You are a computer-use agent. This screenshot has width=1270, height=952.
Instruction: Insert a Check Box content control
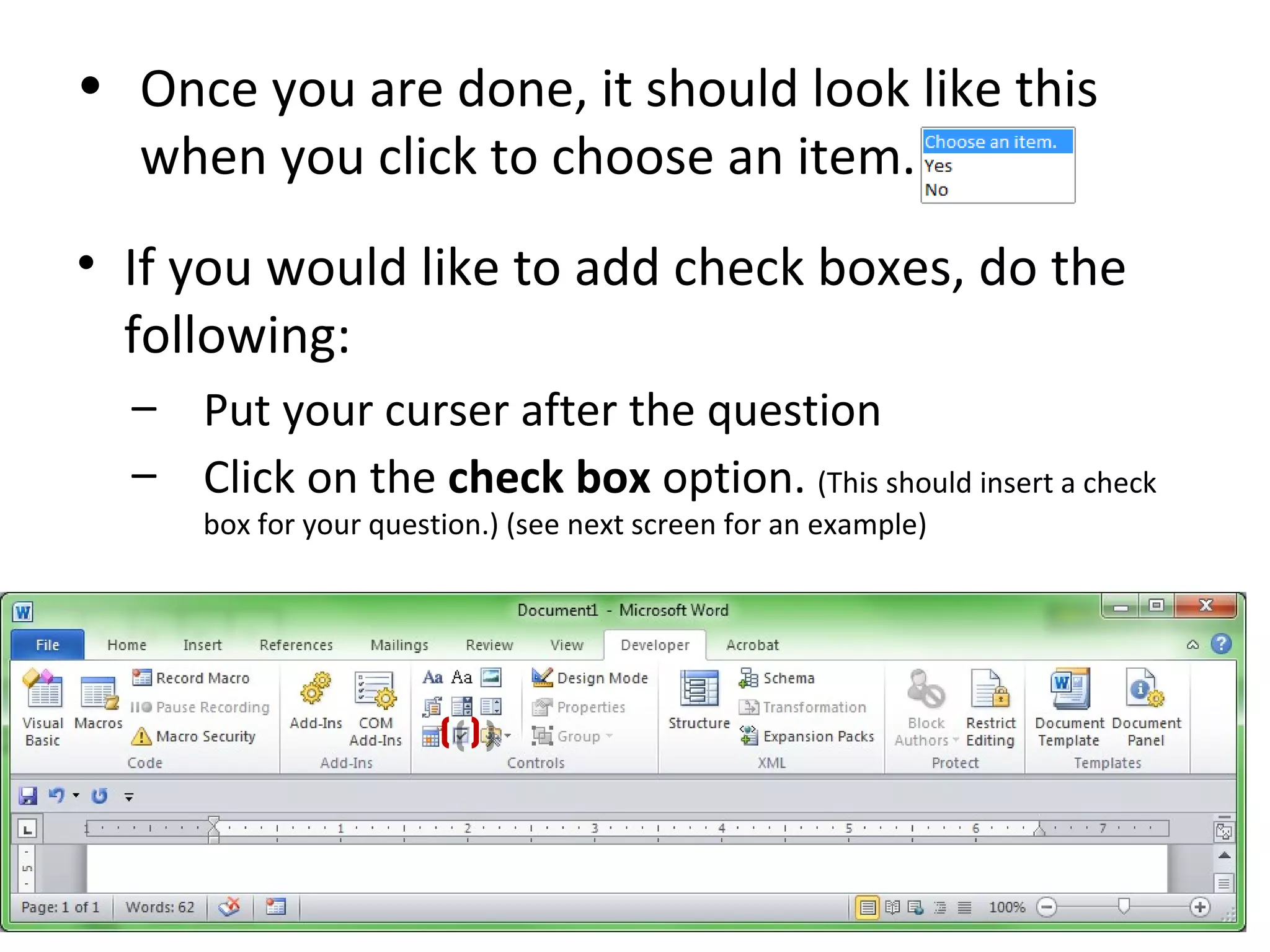coord(461,736)
